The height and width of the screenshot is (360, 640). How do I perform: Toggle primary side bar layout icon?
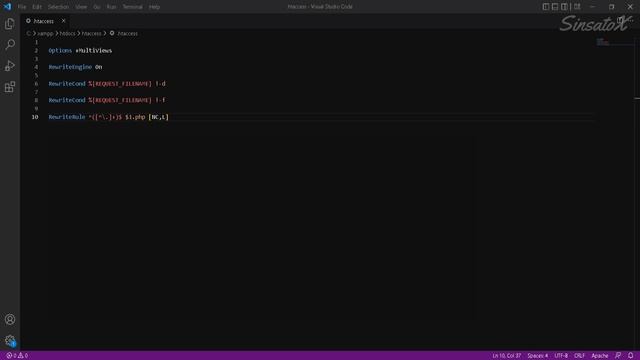546,7
